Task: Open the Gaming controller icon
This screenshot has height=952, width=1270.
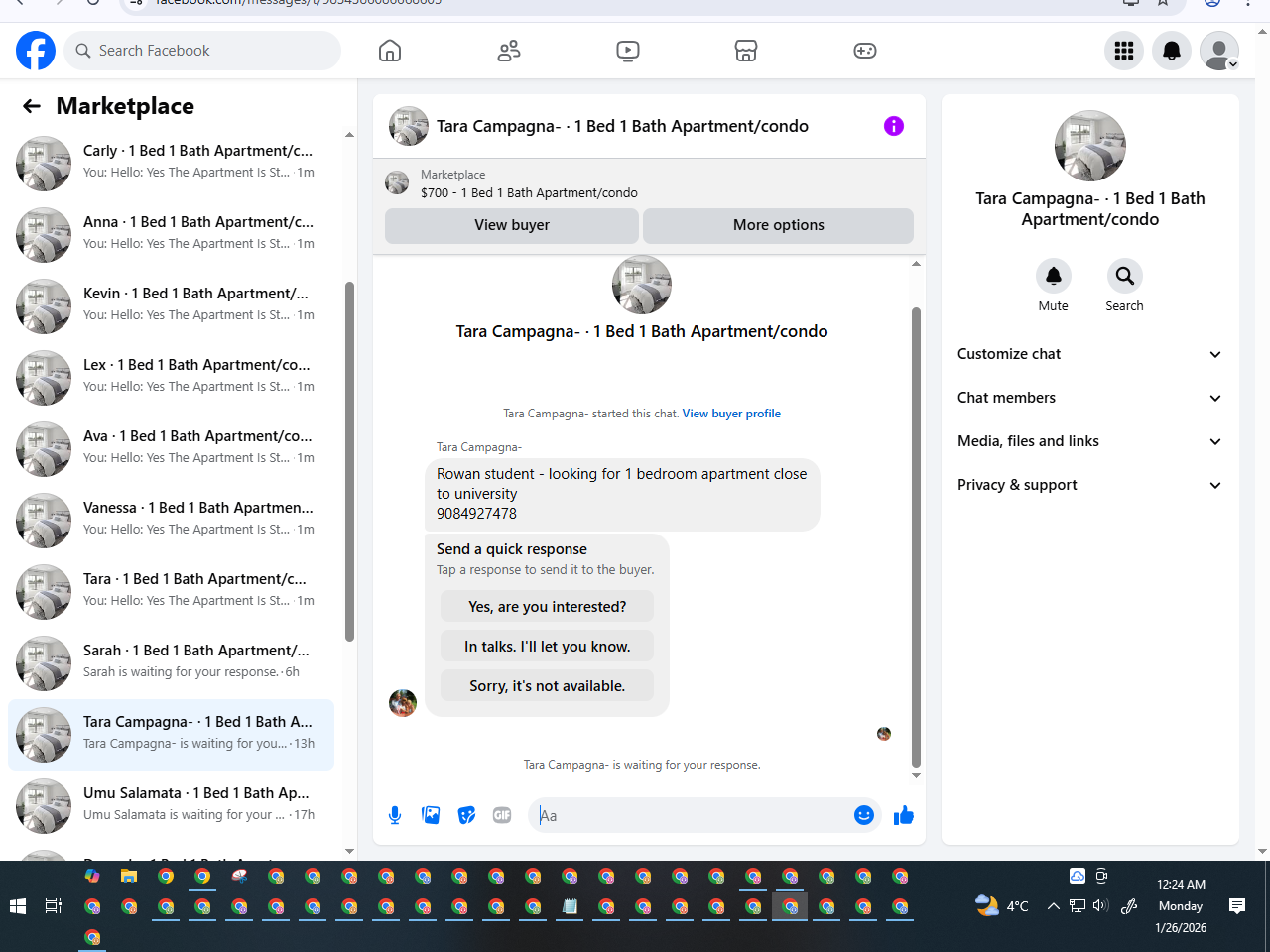Action: click(865, 51)
